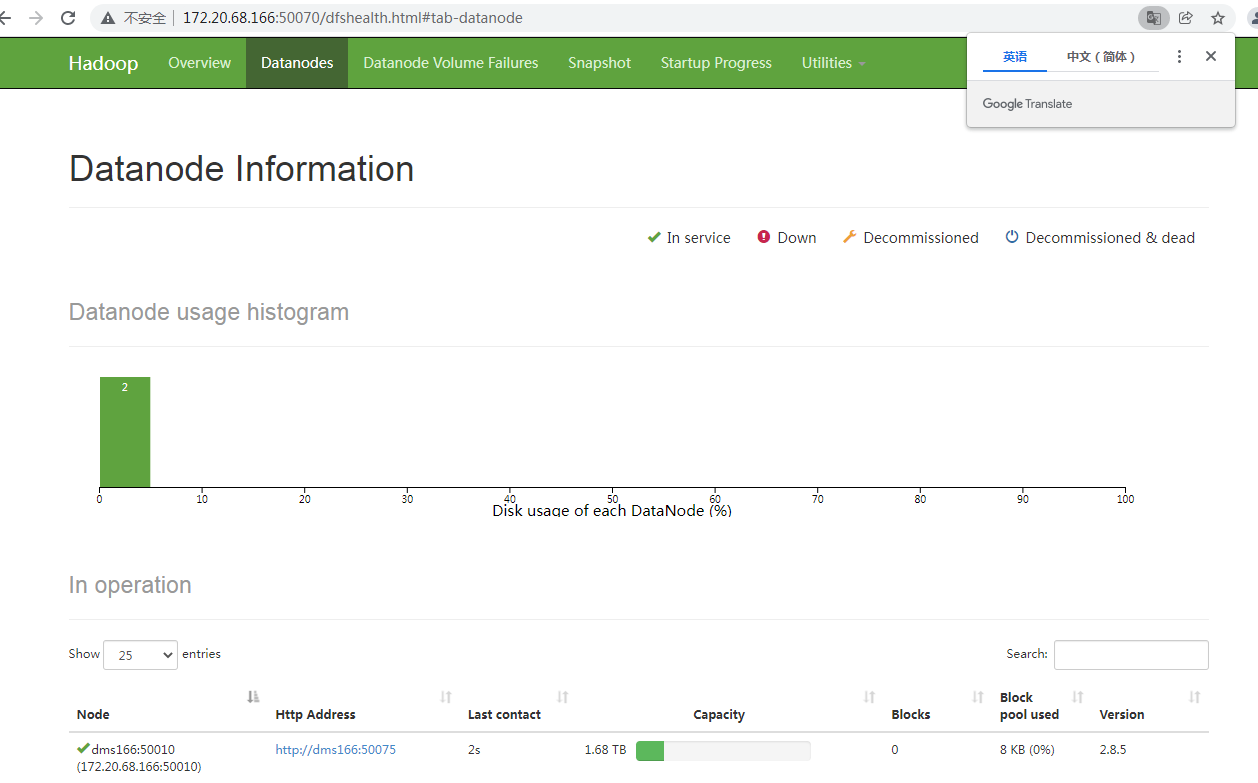Expand the Utilities dropdown menu

(833, 63)
